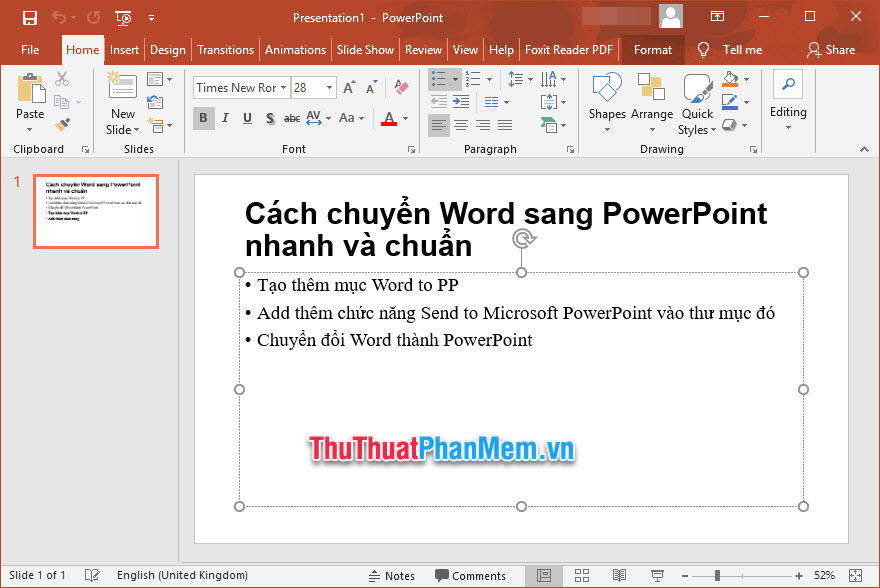Select the Format Painter

click(60, 122)
